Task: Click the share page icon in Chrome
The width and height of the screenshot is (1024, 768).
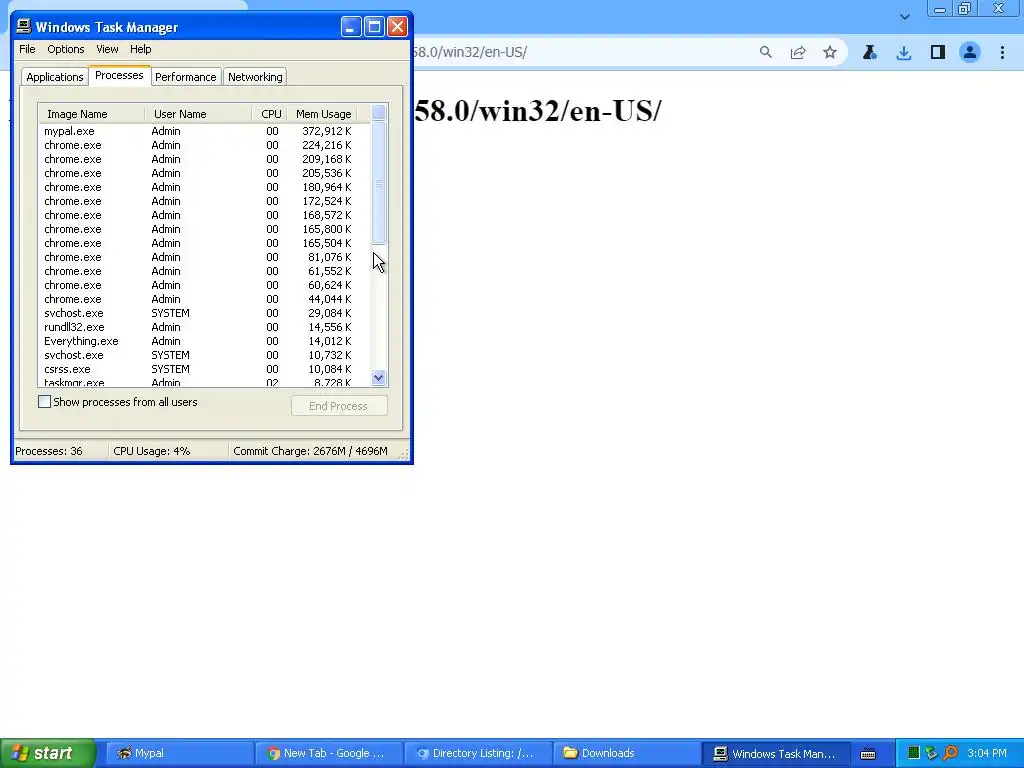Action: coord(797,52)
